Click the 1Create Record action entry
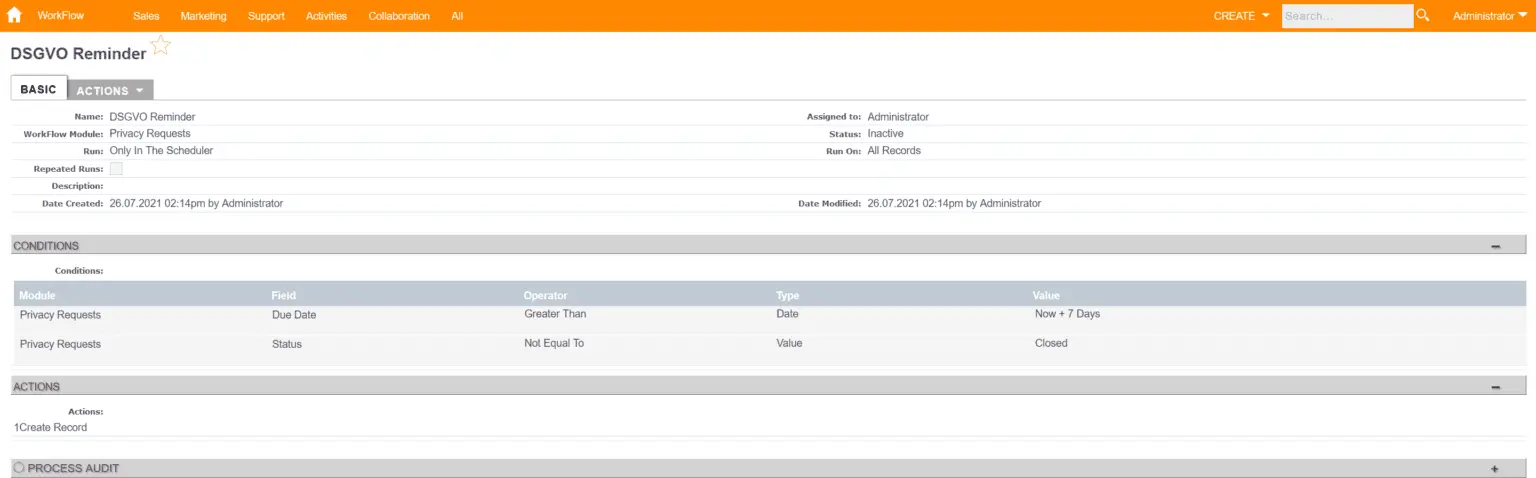The height and width of the screenshot is (478, 1536). click(x=50, y=427)
